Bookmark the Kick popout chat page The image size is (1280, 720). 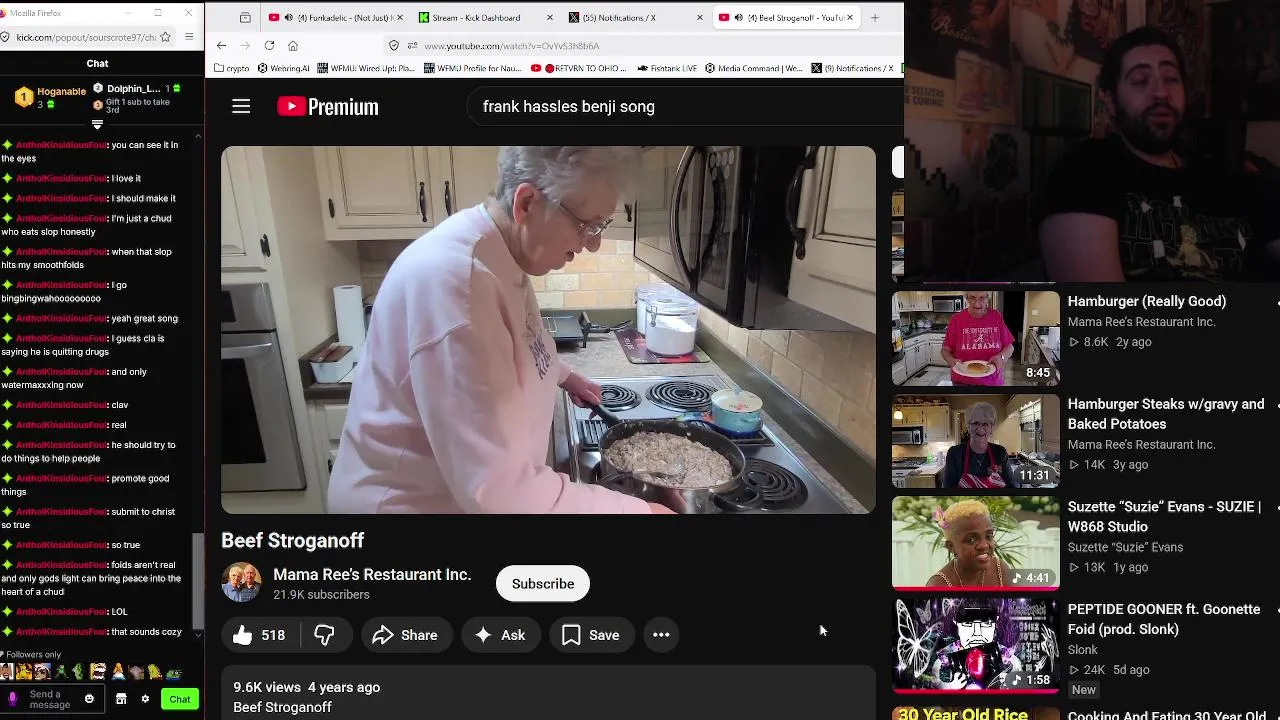point(165,37)
